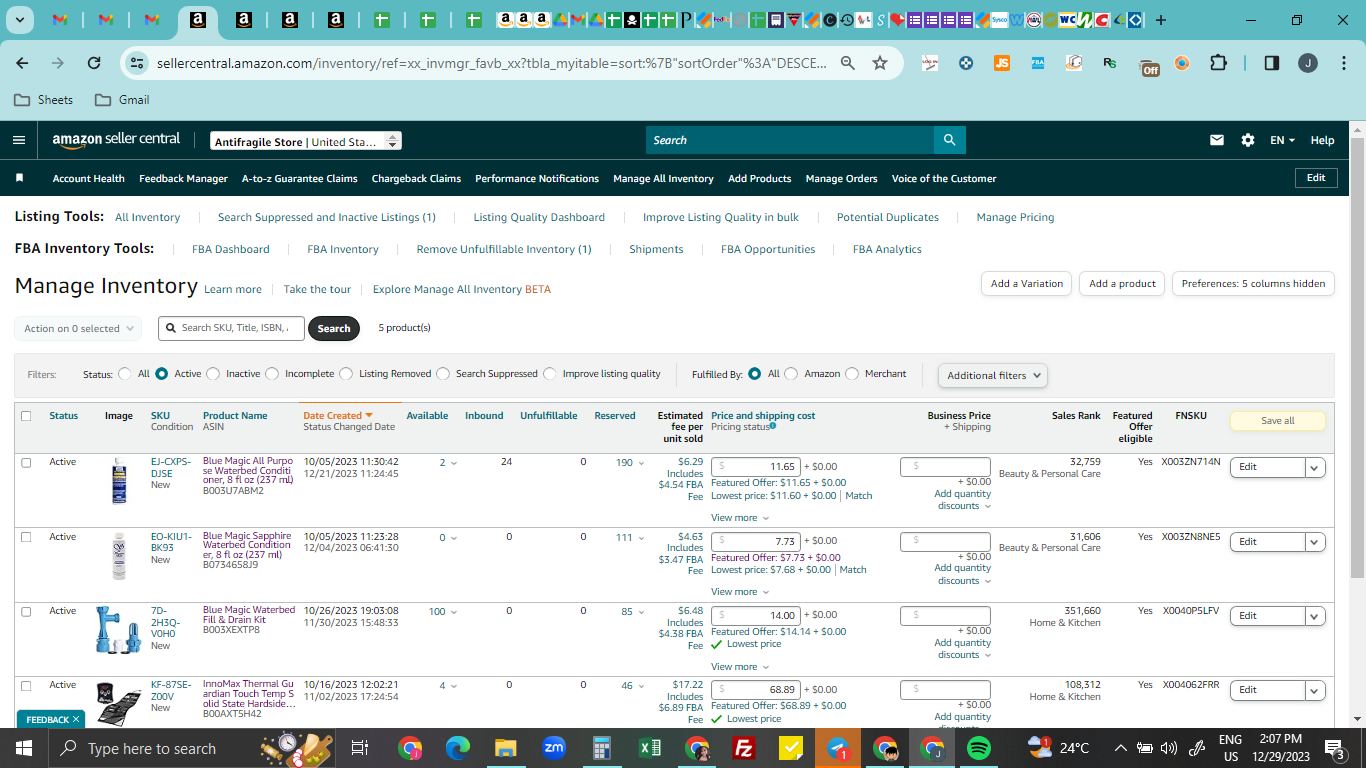Expand Add quantity discounts for Sapphire Conditioner row
Screen dimensions: 1366x768
tap(963, 574)
